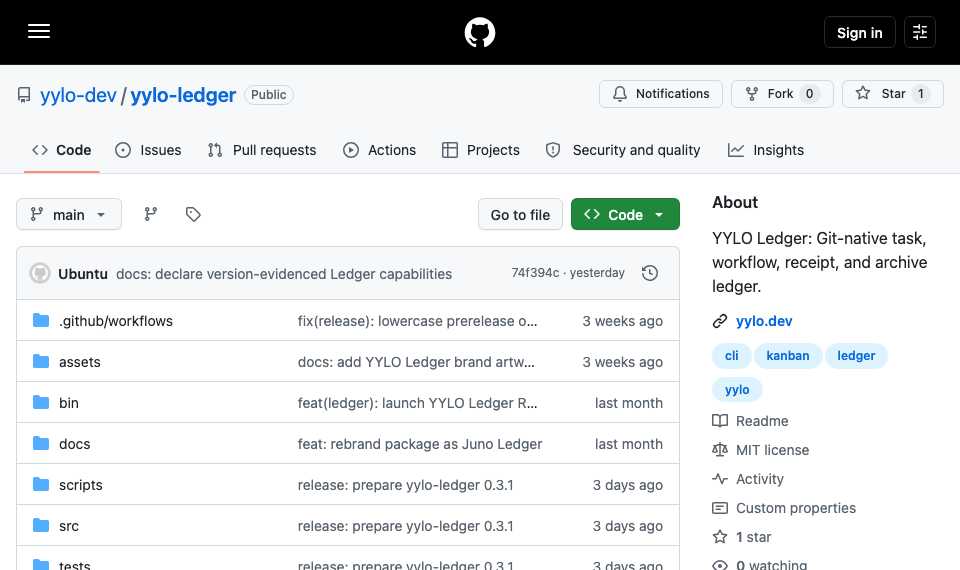The height and width of the screenshot is (570, 960).
Task: Click the Readme book icon
Action: [x=720, y=421]
